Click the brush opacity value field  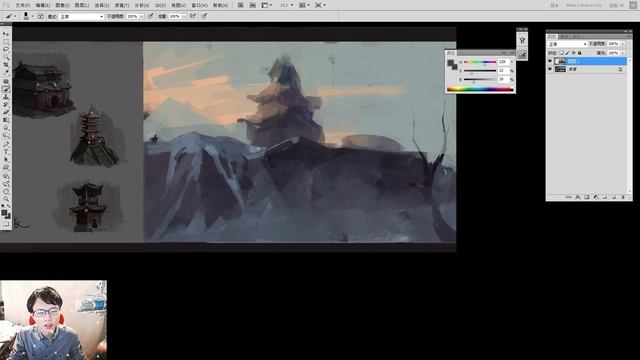(132, 17)
